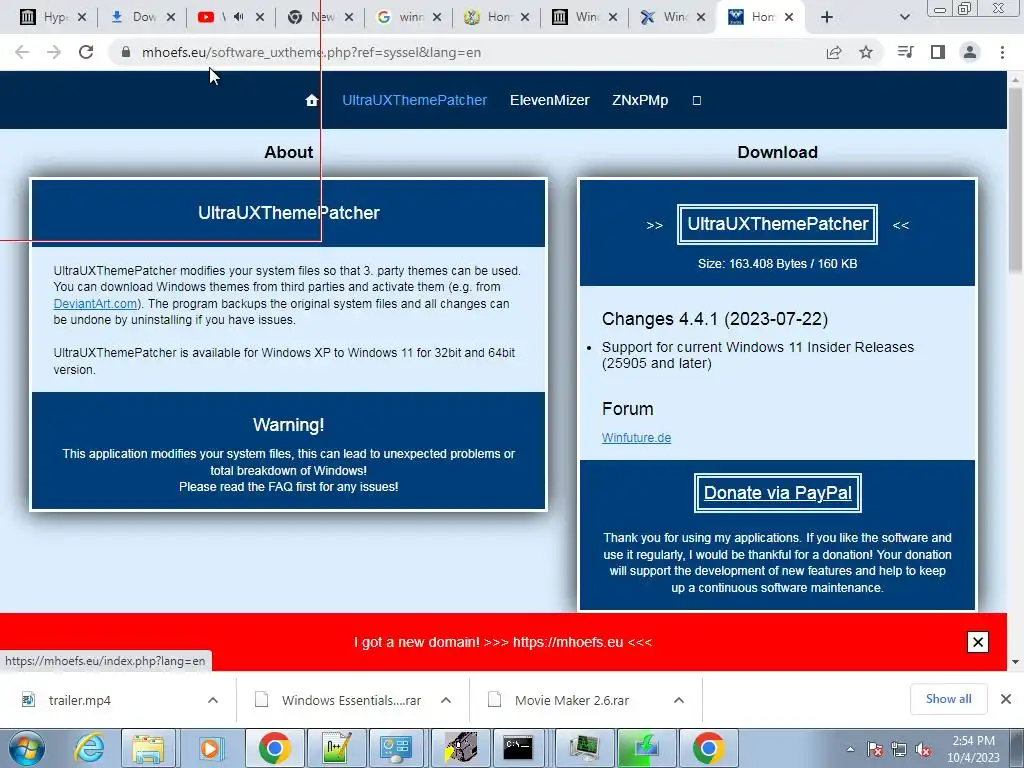Open the Winfuture.de forum link

636,438
